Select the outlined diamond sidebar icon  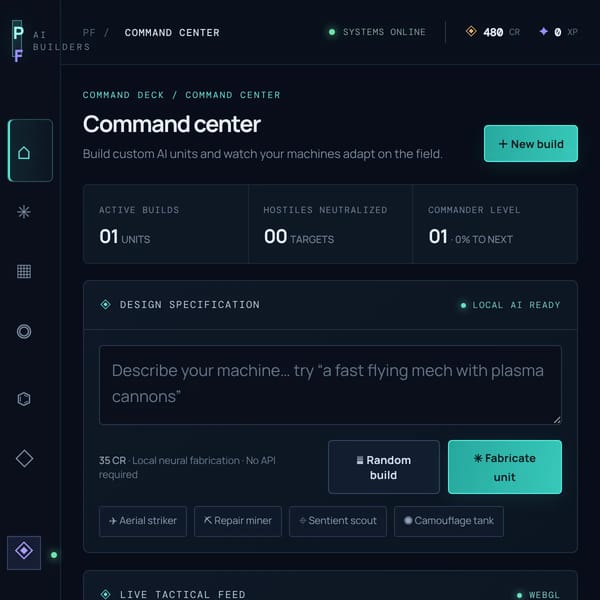[x=24, y=458]
